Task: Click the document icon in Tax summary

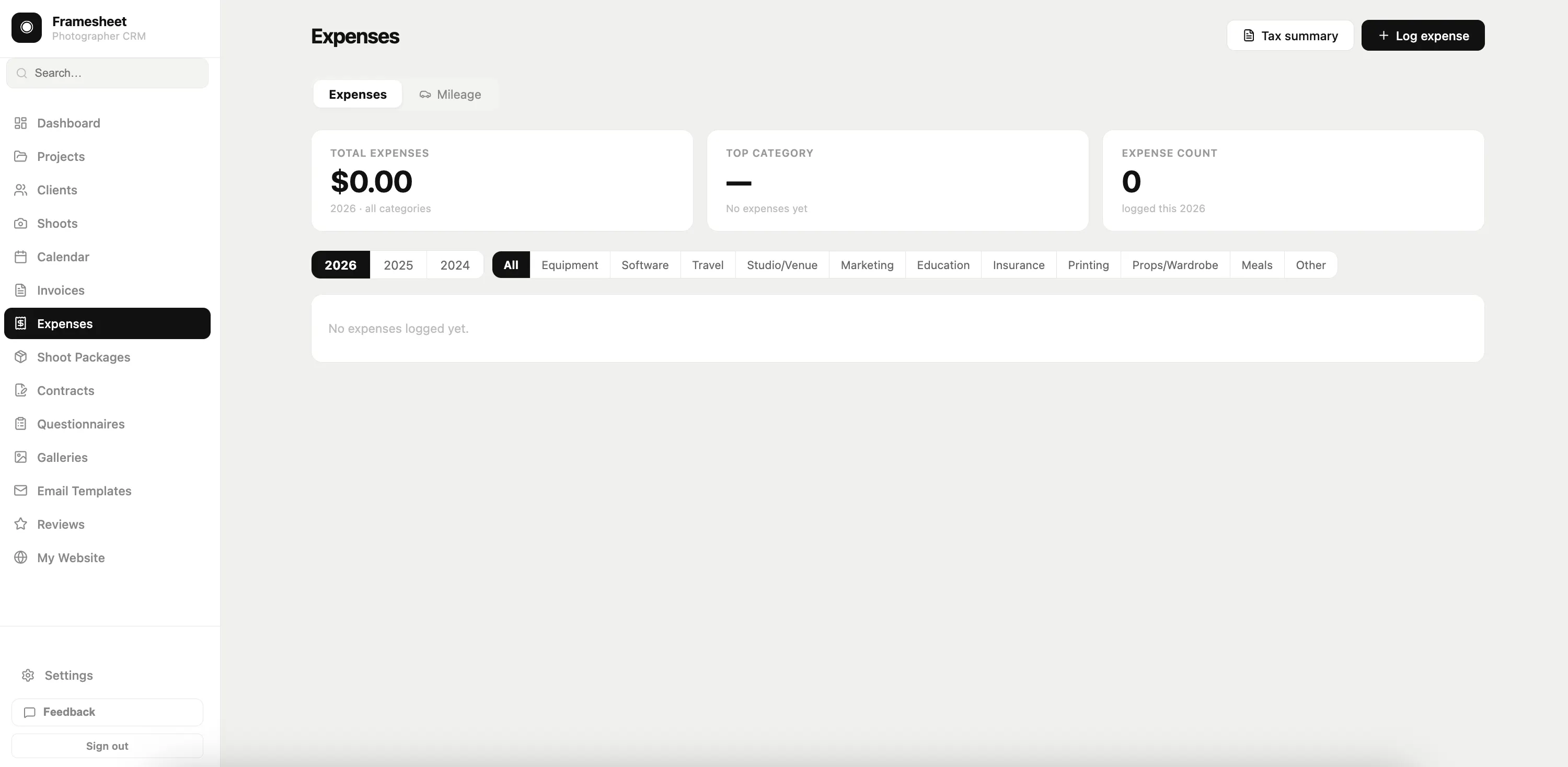Action: 1249,36
